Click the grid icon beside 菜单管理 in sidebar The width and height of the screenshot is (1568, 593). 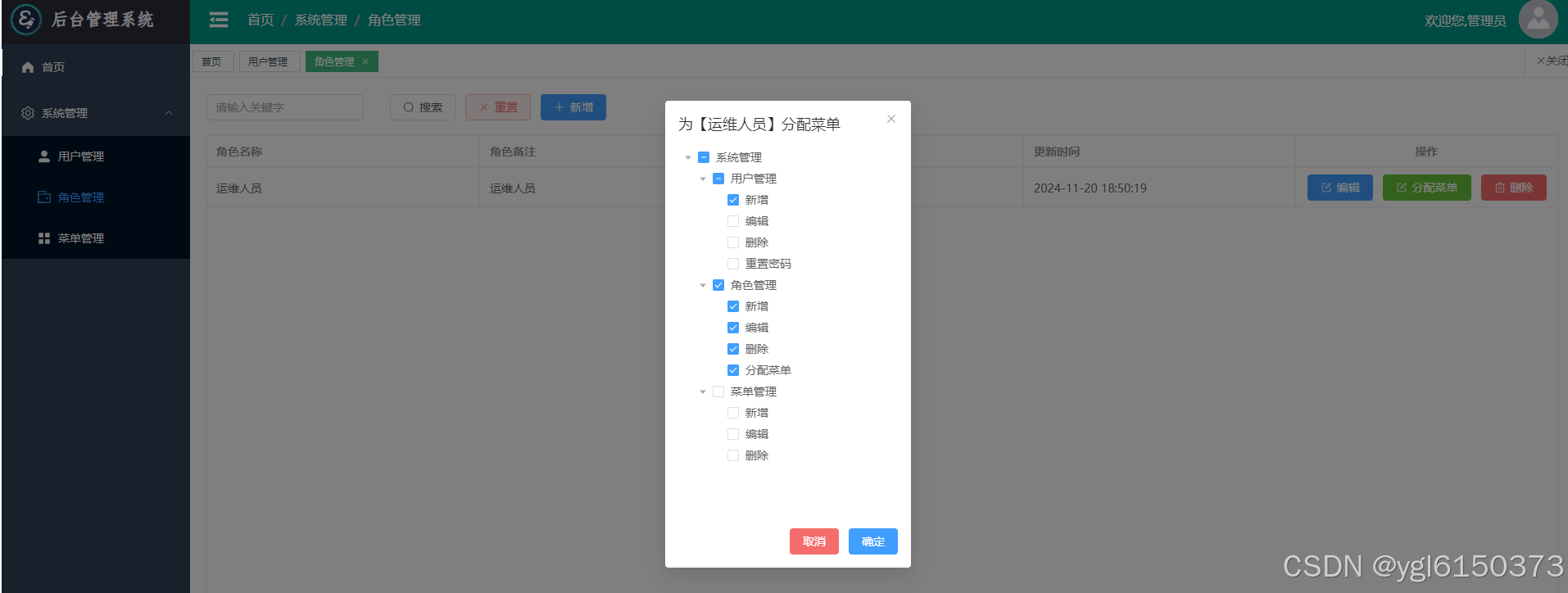44,238
